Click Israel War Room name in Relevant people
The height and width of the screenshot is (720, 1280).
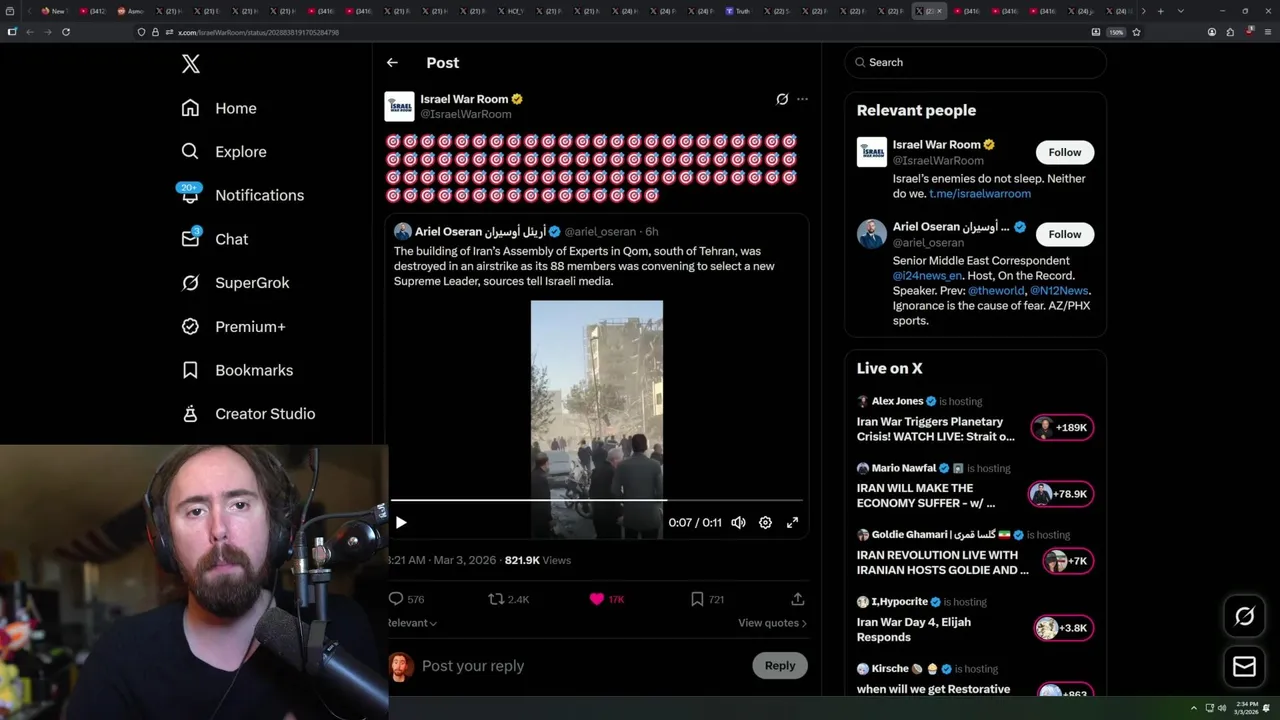coord(937,145)
